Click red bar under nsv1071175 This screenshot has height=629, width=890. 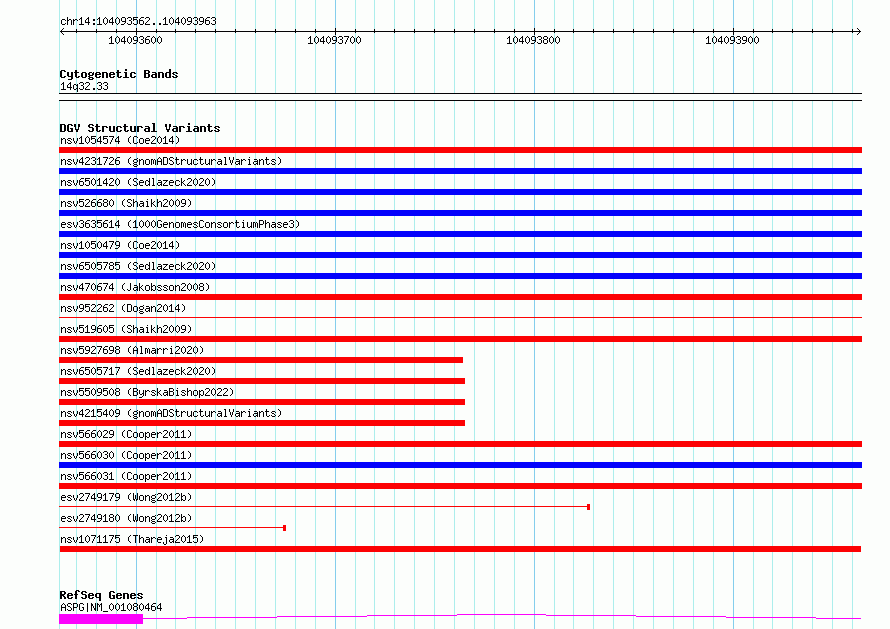pos(460,549)
